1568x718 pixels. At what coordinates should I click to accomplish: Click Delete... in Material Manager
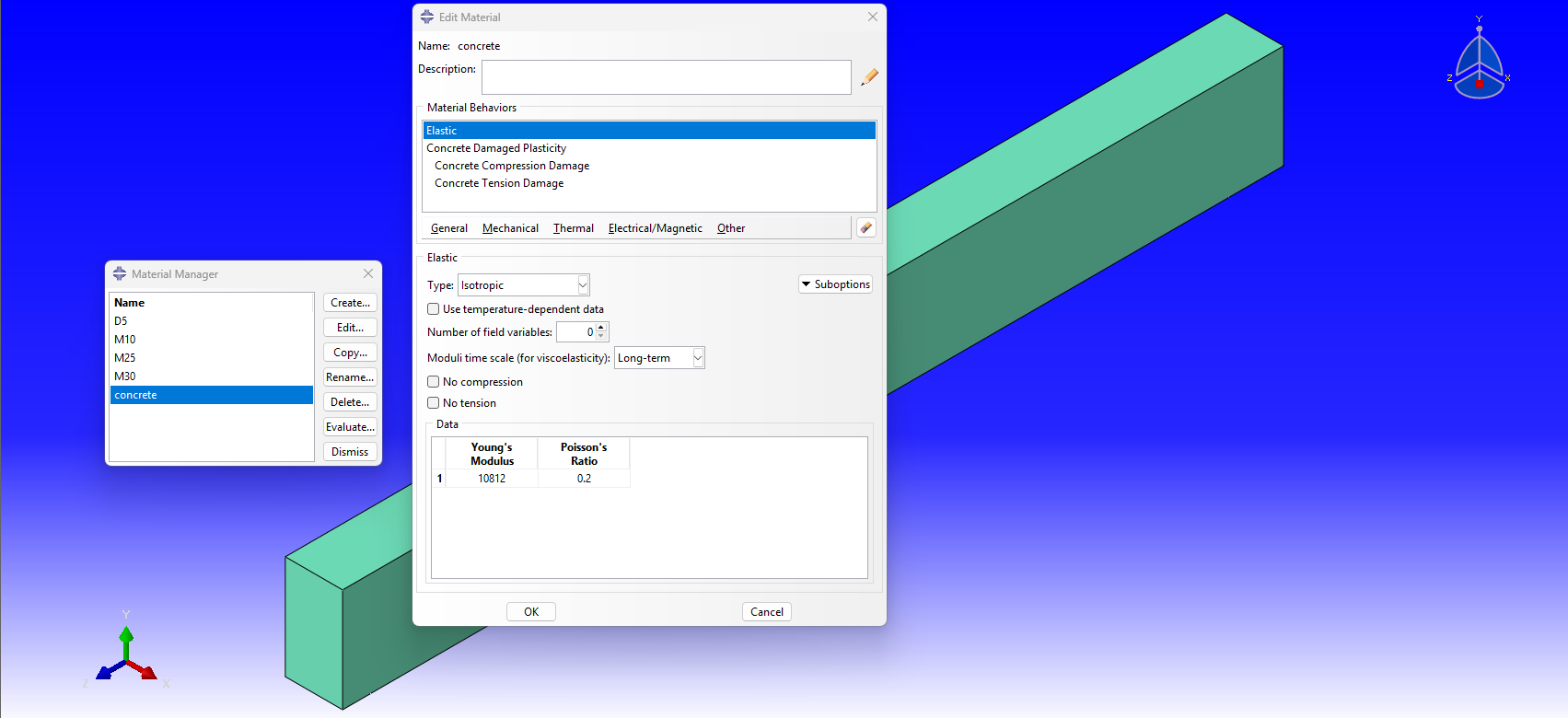coord(350,402)
